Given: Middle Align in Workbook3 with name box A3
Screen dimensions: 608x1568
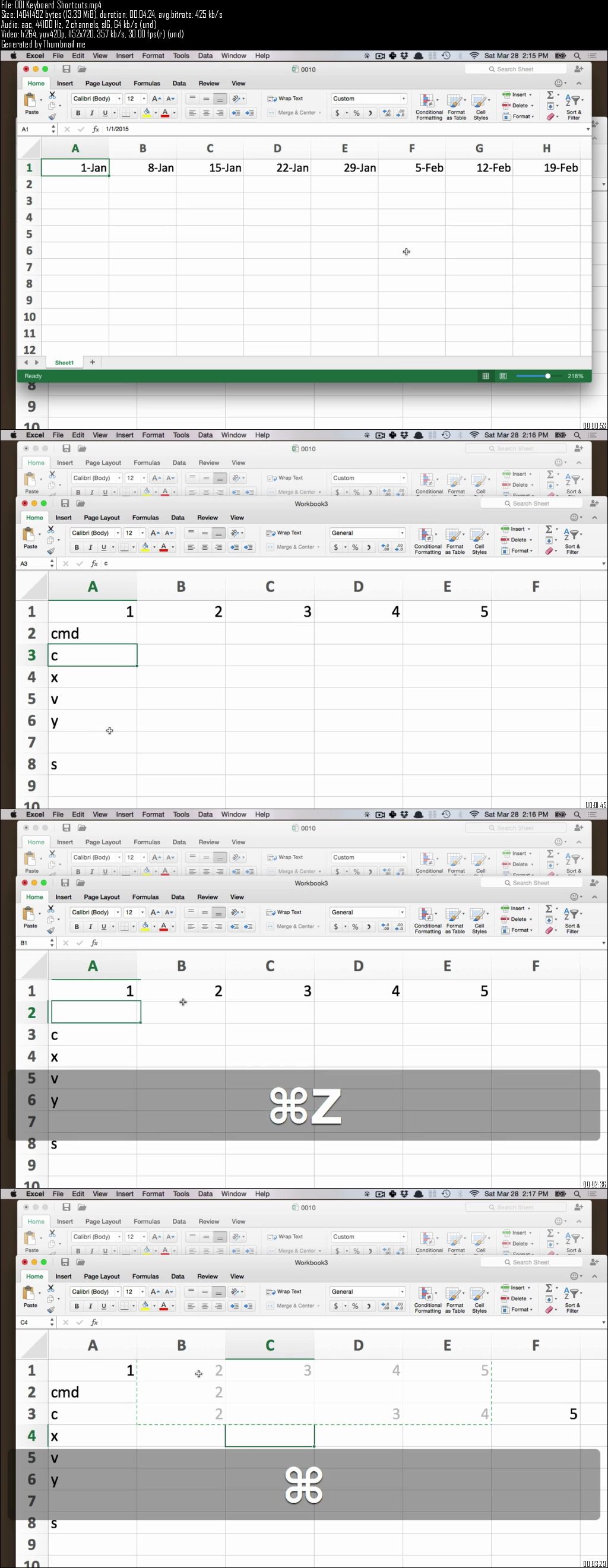Looking at the screenshot, I should tap(204, 533).
